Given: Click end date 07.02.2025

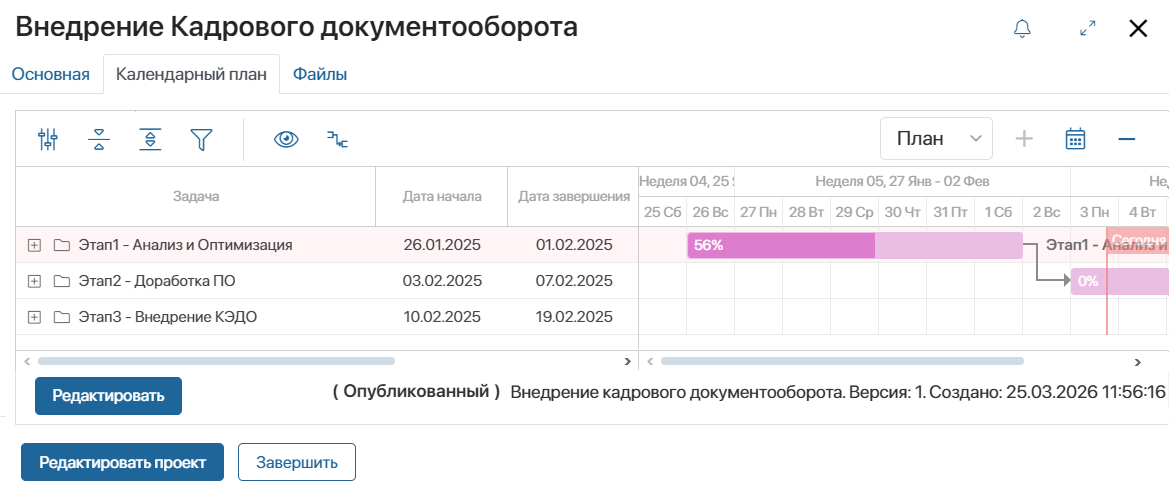Looking at the screenshot, I should [x=574, y=281].
